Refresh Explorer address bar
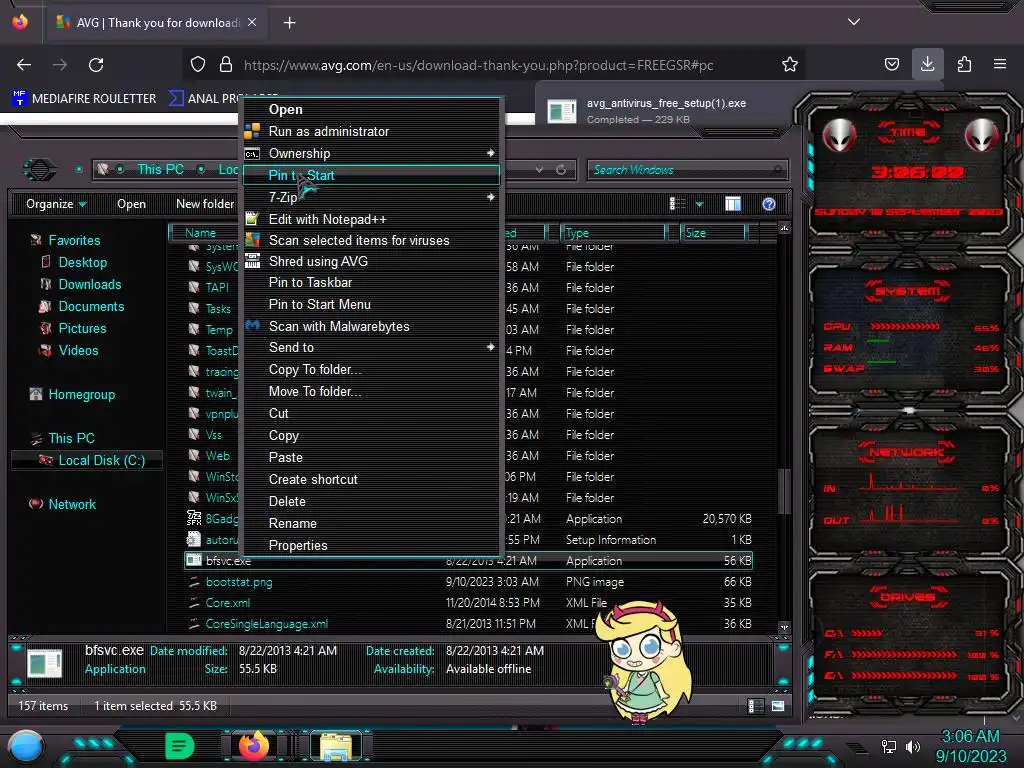The height and width of the screenshot is (768, 1024). pyautogui.click(x=561, y=170)
